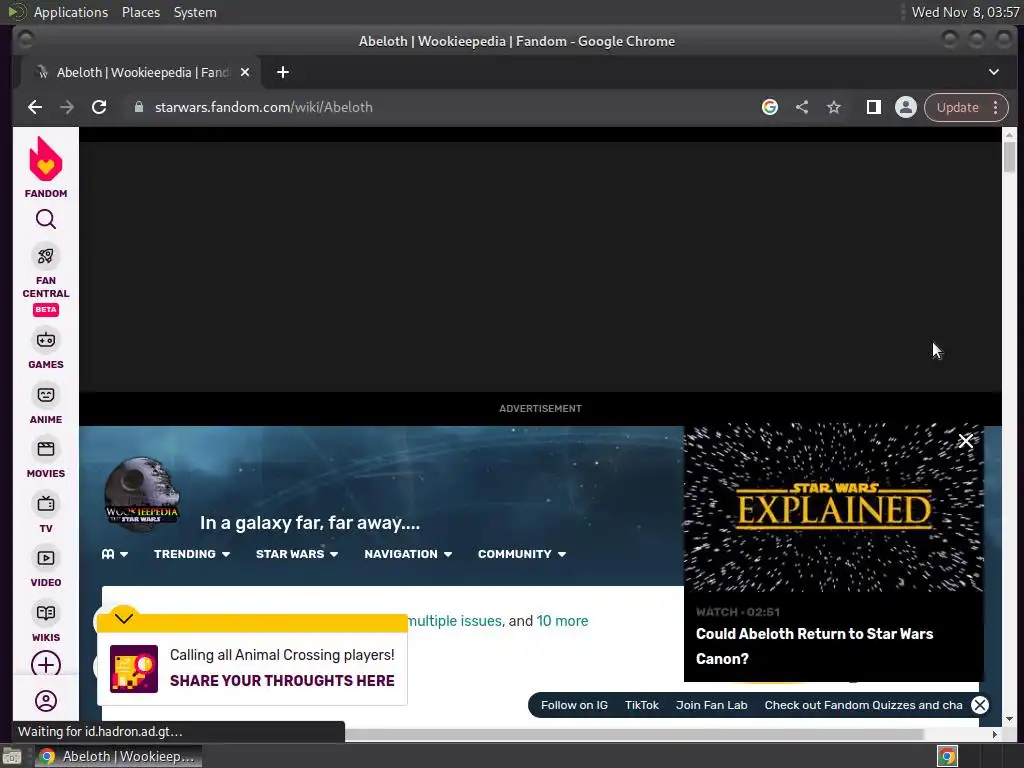Open the sidebar user profile icon

tap(46, 701)
